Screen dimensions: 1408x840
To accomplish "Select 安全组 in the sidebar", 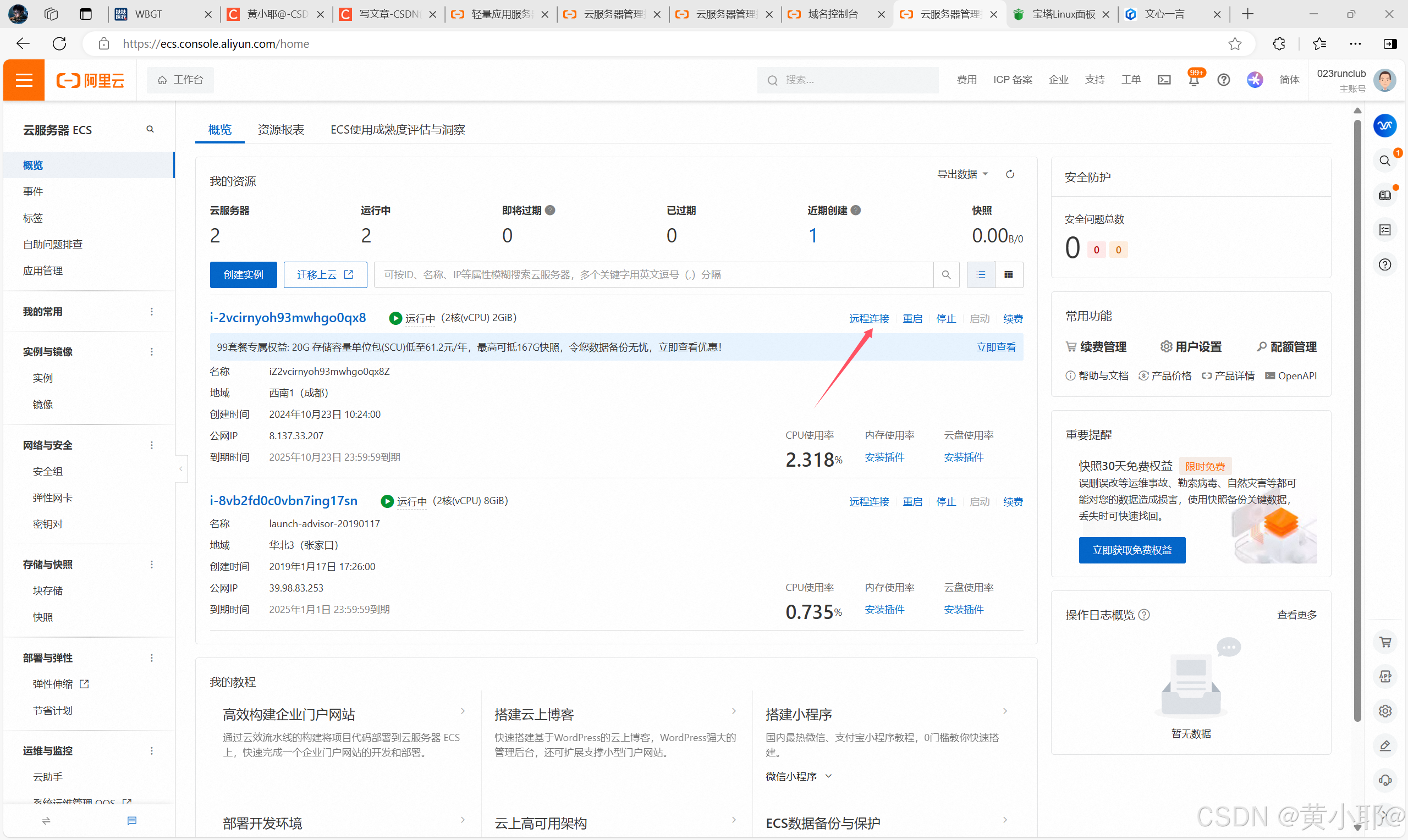I will pyautogui.click(x=47, y=472).
